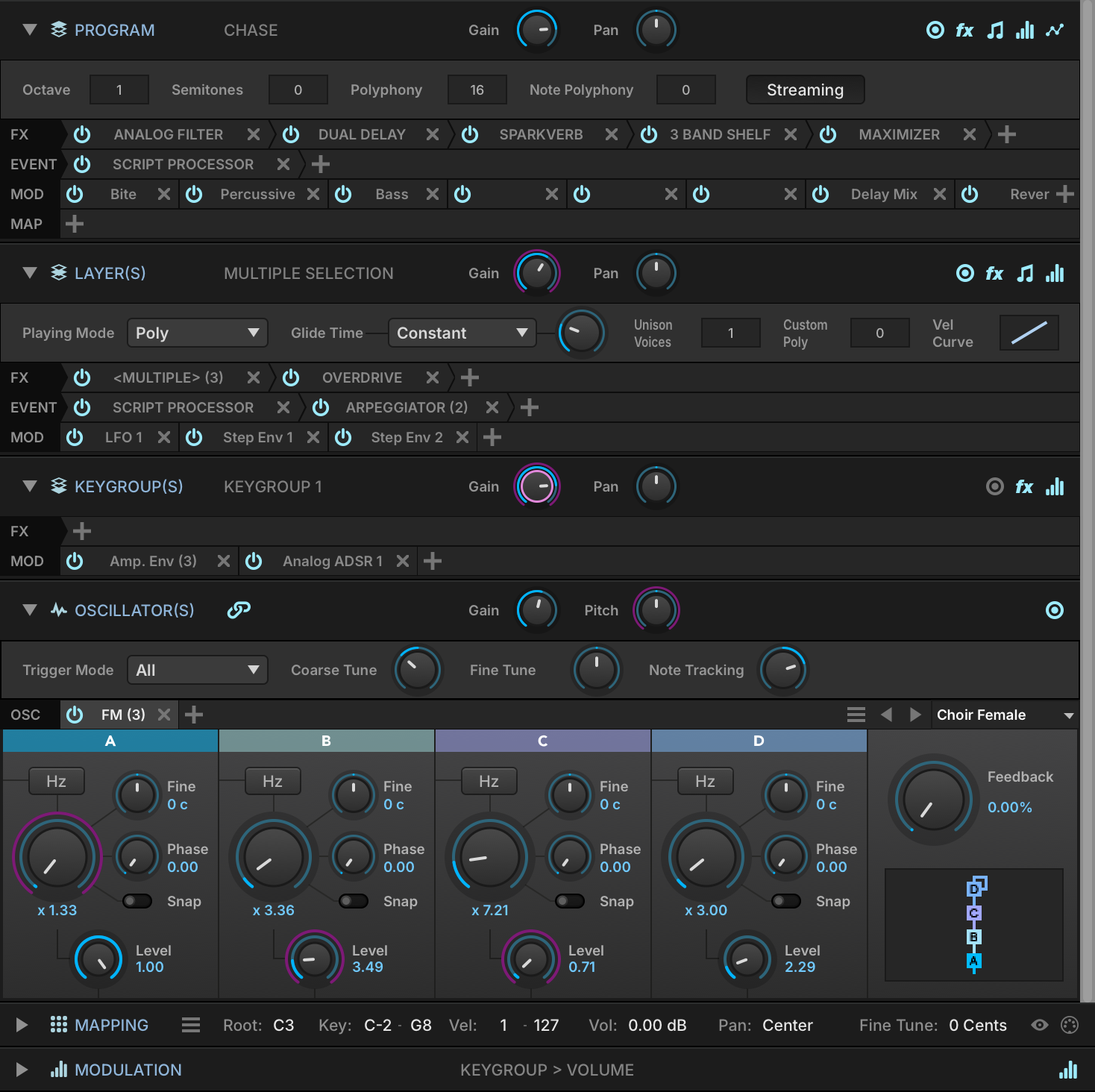Expand the MAPPING section

click(x=22, y=1025)
